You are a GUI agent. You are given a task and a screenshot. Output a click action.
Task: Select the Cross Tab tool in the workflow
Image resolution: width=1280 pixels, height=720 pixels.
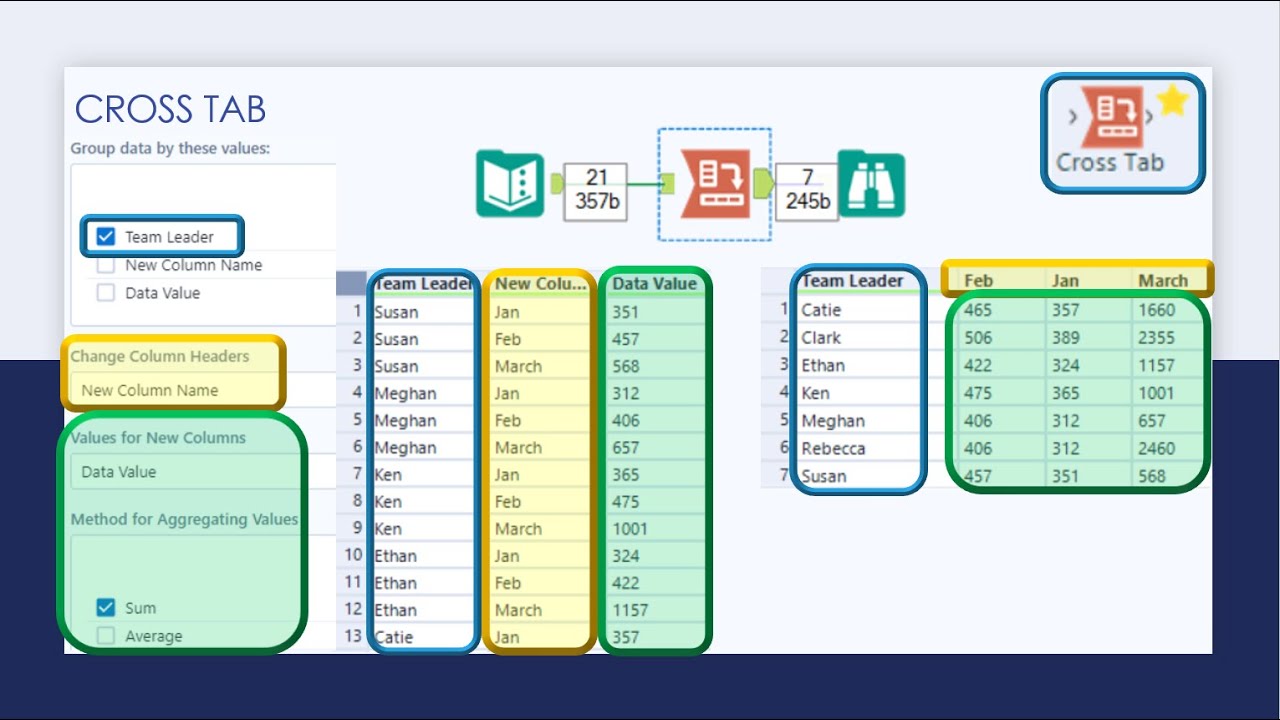pos(713,184)
